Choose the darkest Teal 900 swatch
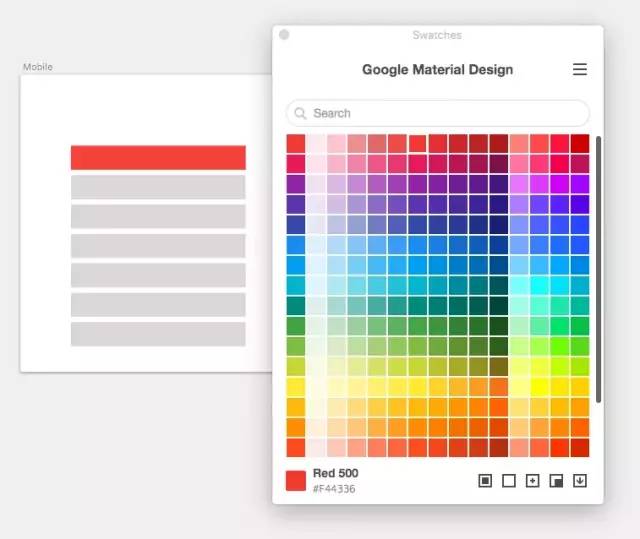640x539 pixels. click(499, 306)
